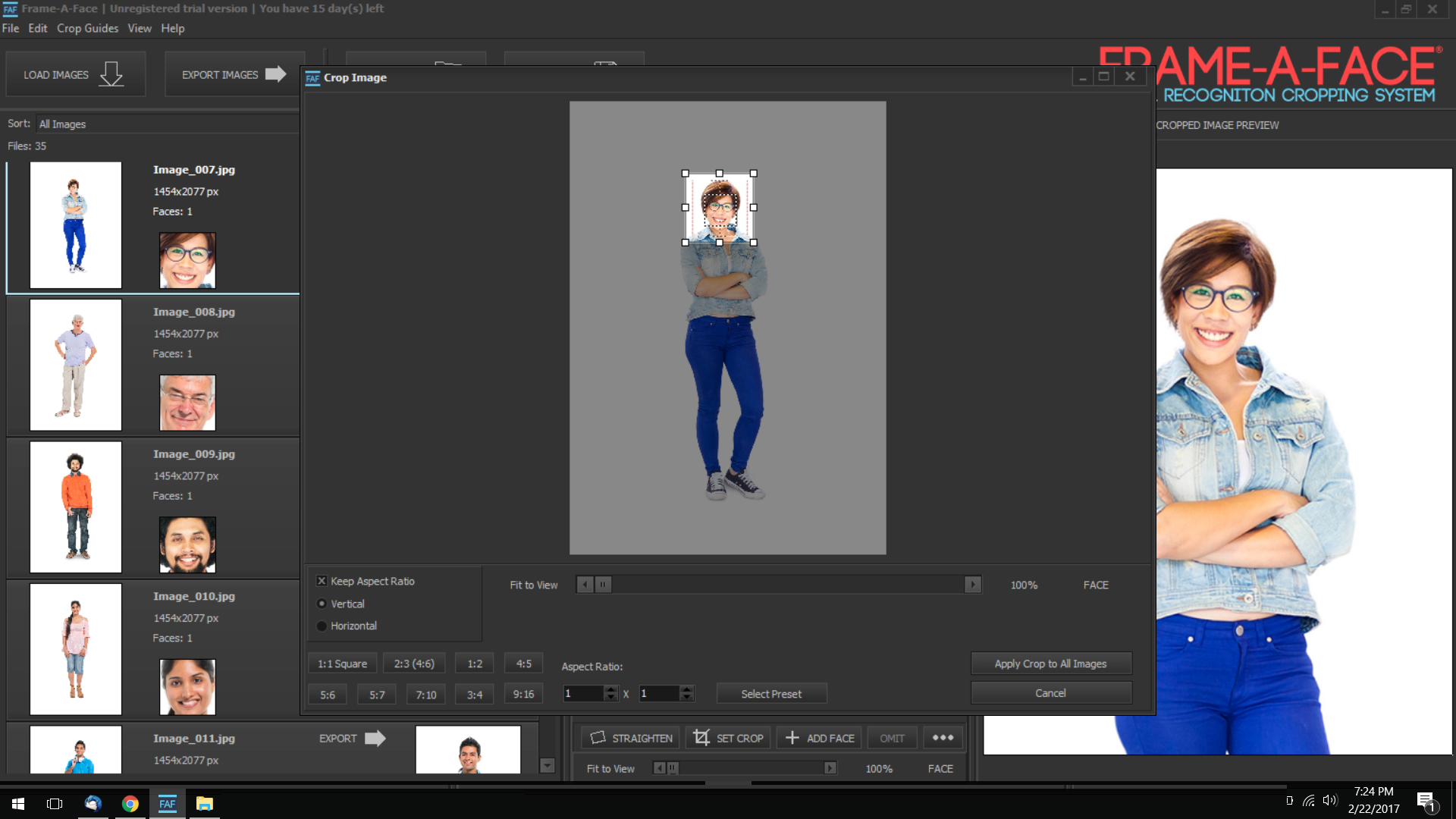This screenshot has width=1456, height=819.
Task: Open File Explorer from the taskbar
Action: pos(203,803)
